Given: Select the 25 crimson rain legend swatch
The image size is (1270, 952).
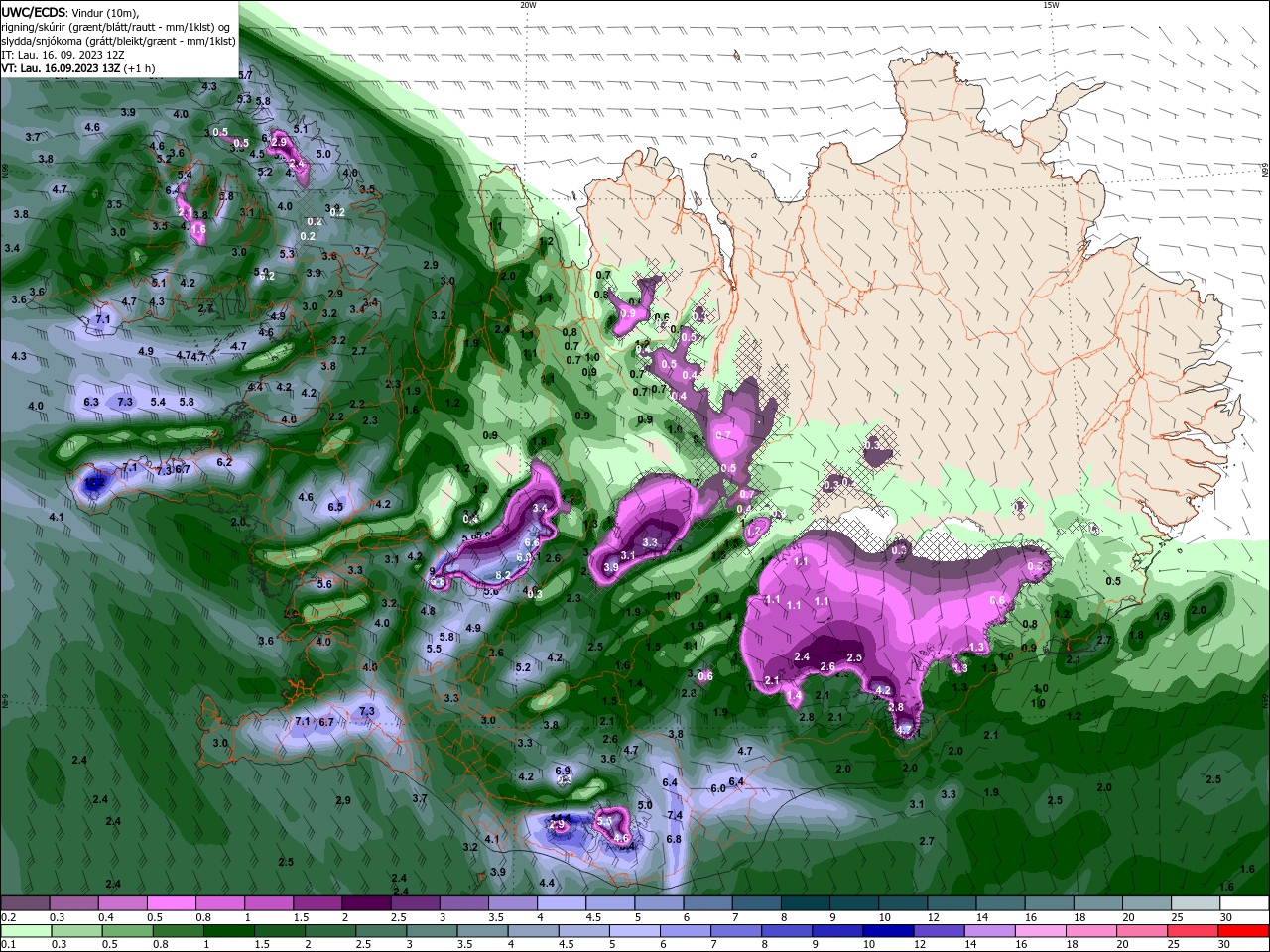Looking at the screenshot, I should (1194, 931).
